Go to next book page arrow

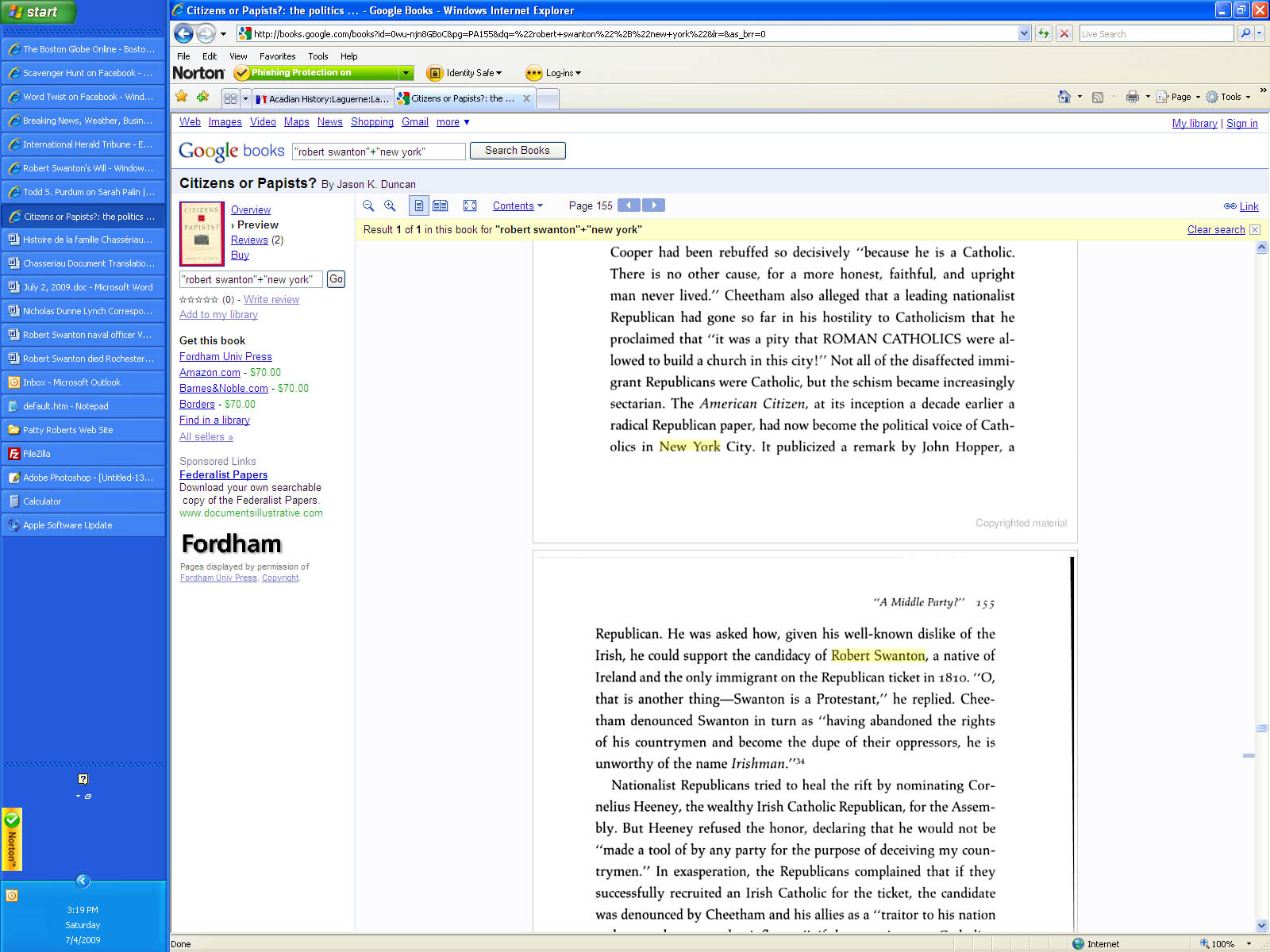[653, 205]
